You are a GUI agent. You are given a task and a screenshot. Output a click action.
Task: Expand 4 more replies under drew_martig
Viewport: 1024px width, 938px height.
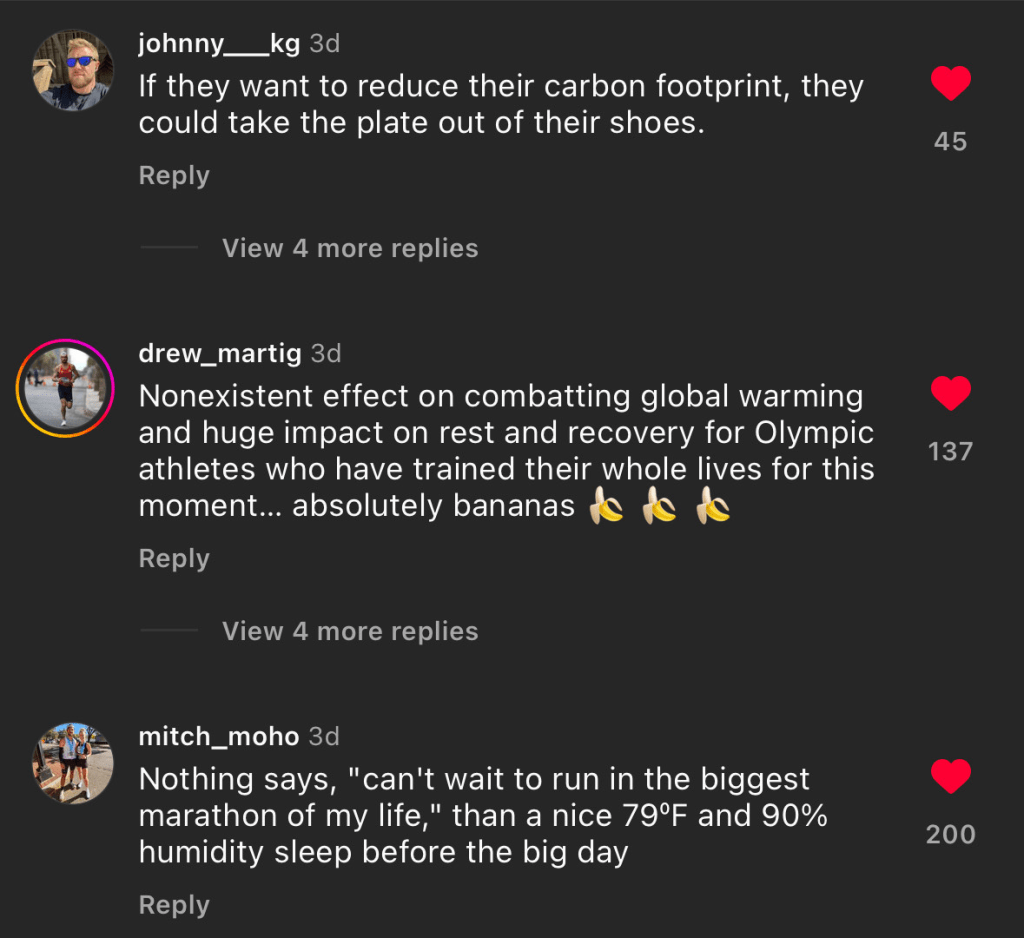coord(350,631)
